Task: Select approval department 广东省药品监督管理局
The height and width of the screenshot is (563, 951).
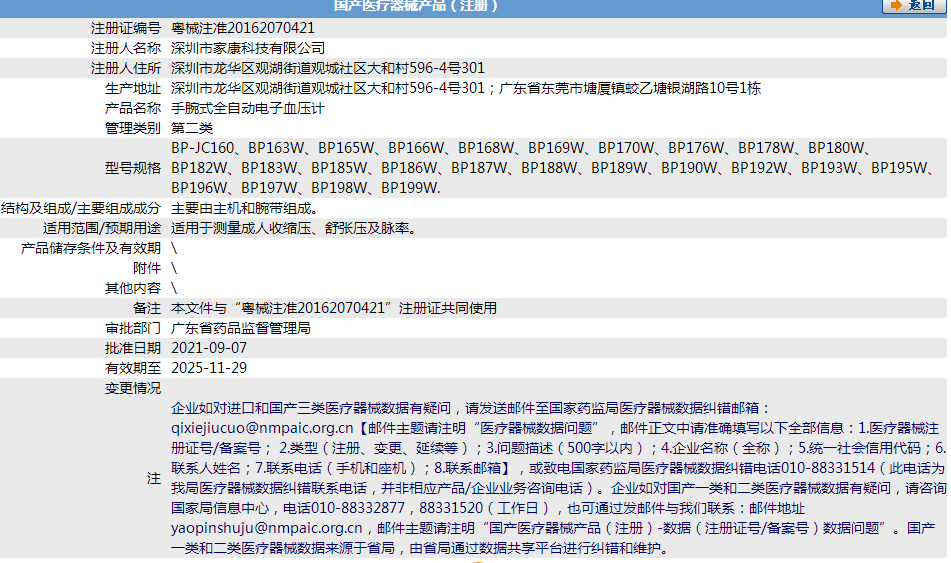Action: tap(241, 328)
